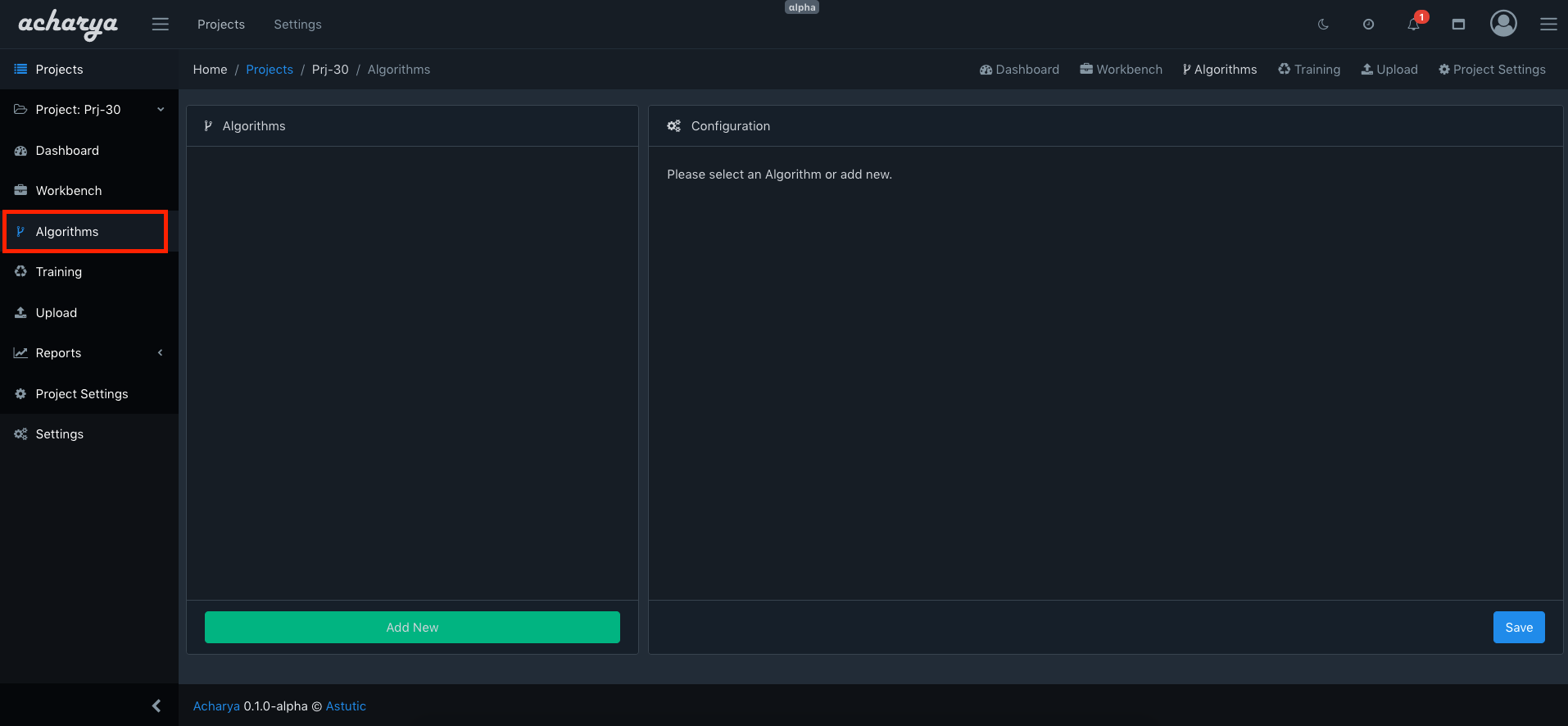
Task: Open Dashboard in top-right navigation
Action: tap(1019, 70)
